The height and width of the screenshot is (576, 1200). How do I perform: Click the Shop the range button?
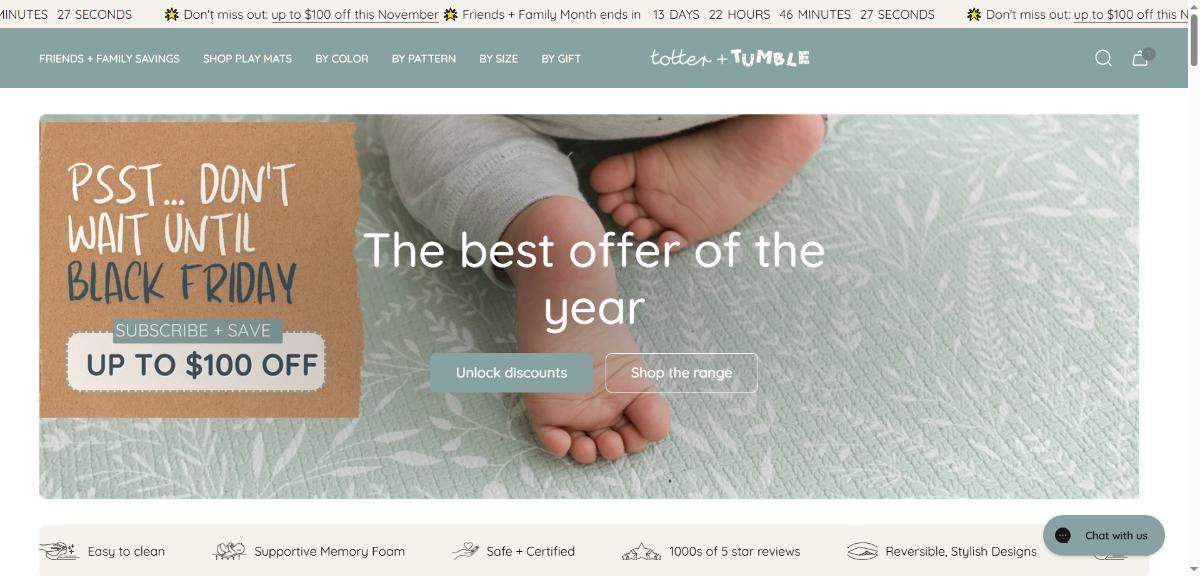(x=681, y=373)
